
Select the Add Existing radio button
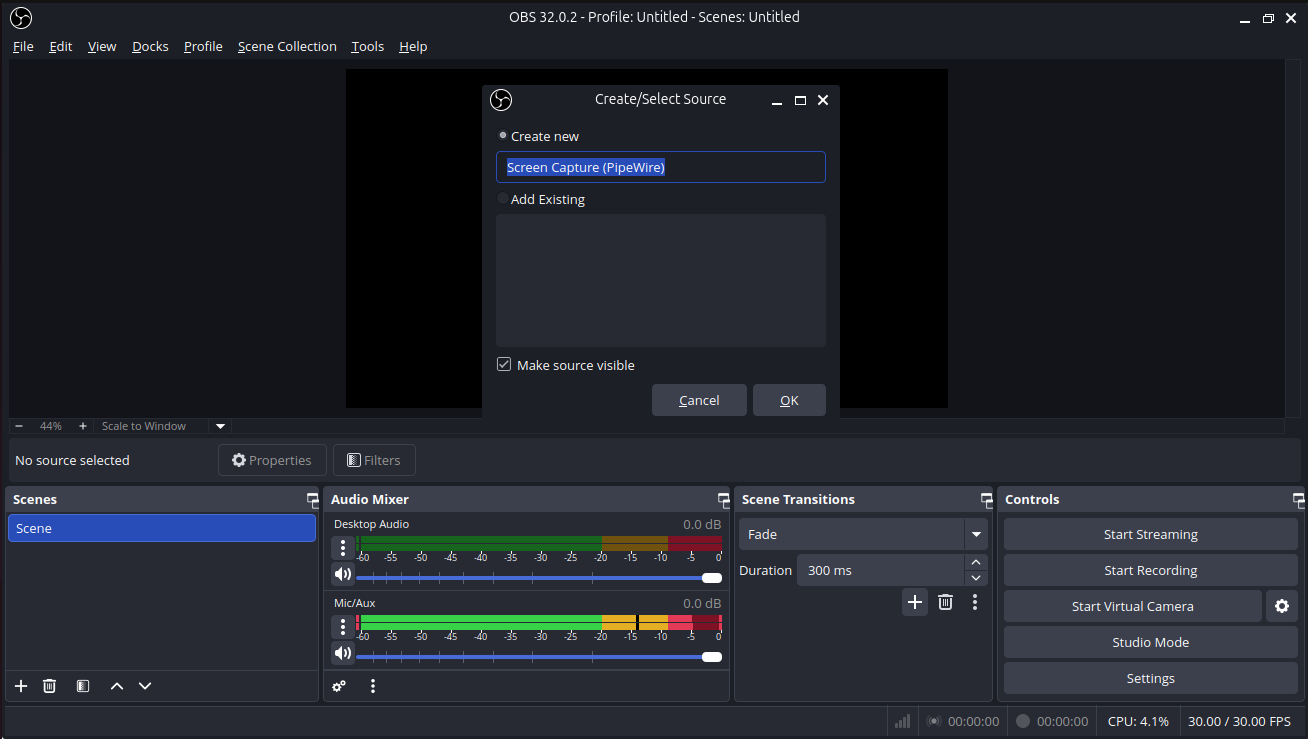click(x=503, y=199)
